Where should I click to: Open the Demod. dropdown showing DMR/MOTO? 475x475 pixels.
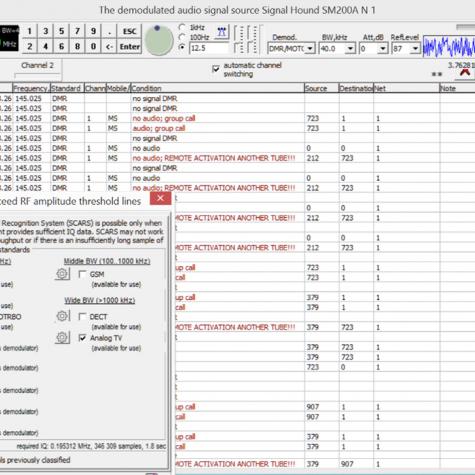[291, 49]
